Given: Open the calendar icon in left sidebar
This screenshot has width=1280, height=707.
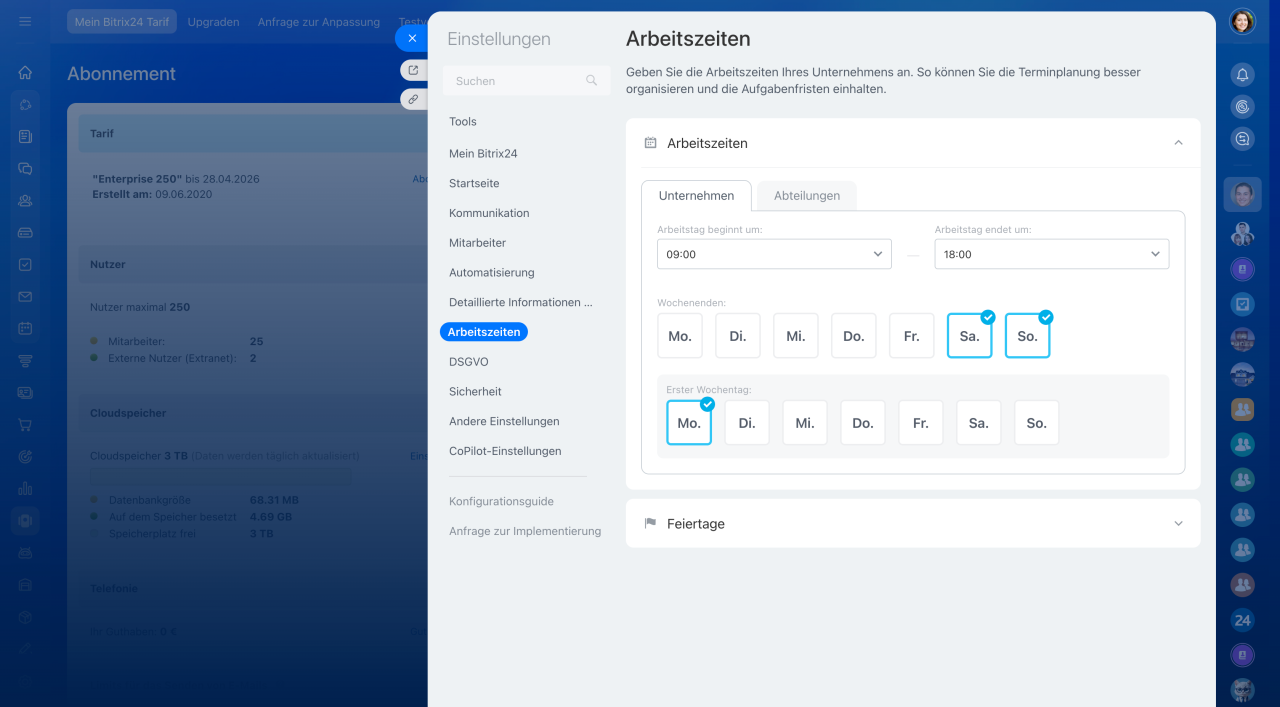Looking at the screenshot, I should click(25, 328).
